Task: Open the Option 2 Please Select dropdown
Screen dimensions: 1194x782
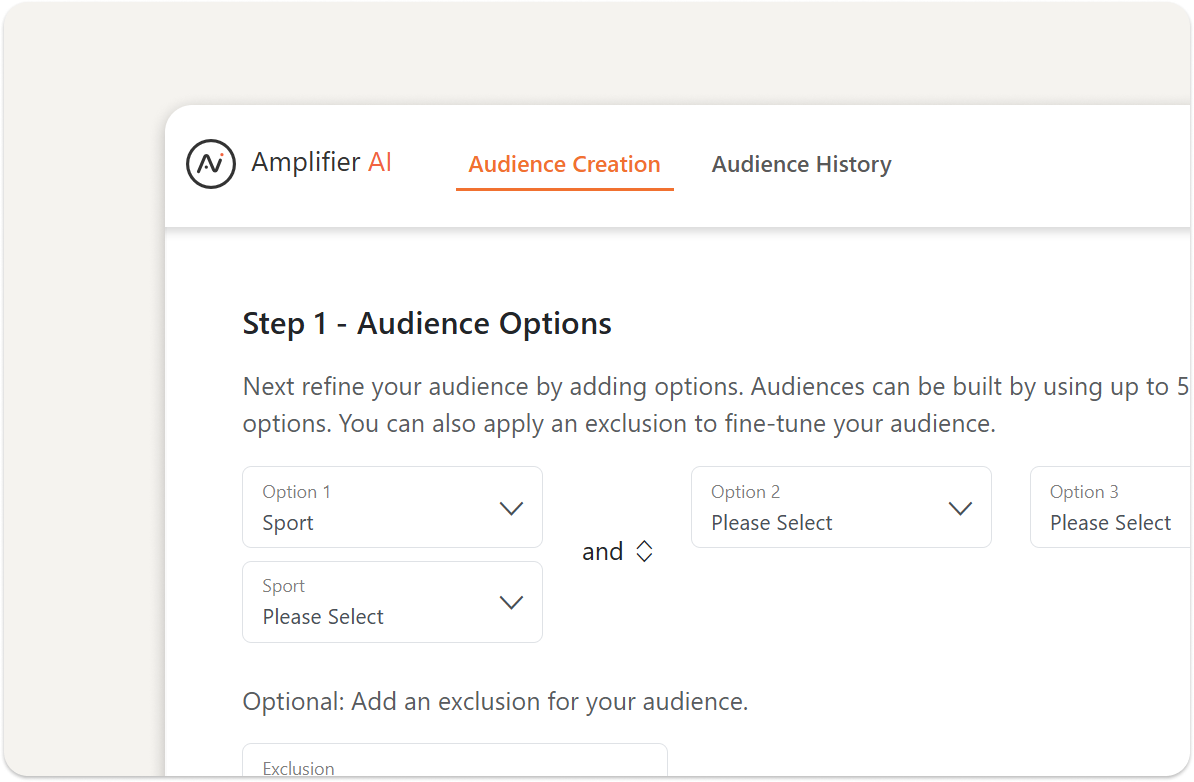Action: tap(840, 508)
